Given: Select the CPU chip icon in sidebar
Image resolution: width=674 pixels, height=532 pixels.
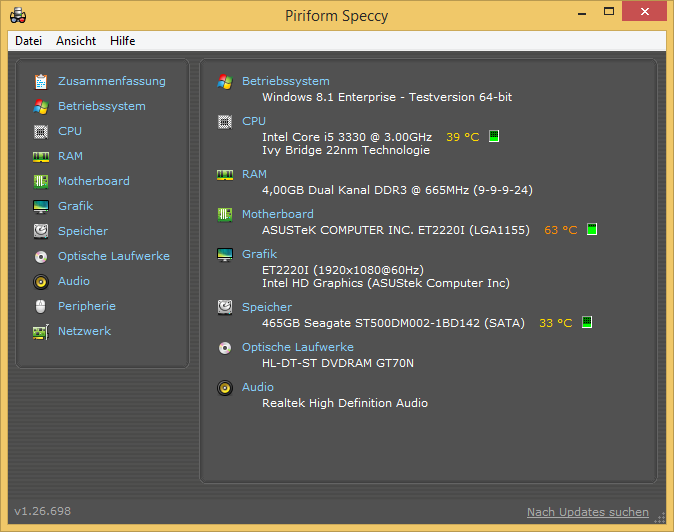Looking at the screenshot, I should point(41,131).
